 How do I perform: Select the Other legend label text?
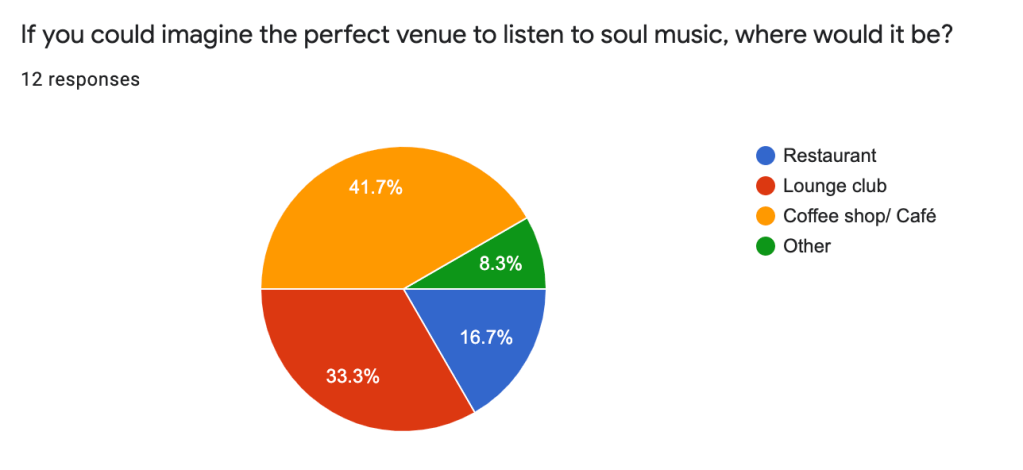807,246
